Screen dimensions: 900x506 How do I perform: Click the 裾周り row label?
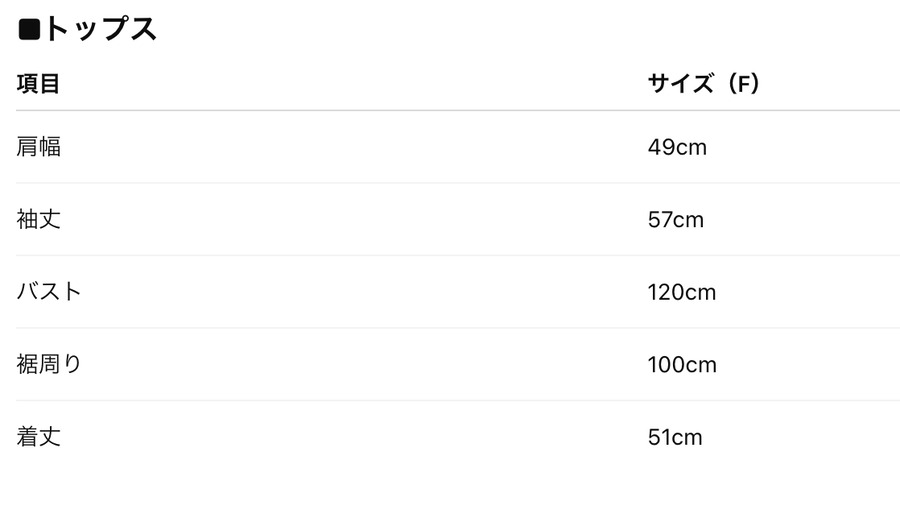coord(49,364)
